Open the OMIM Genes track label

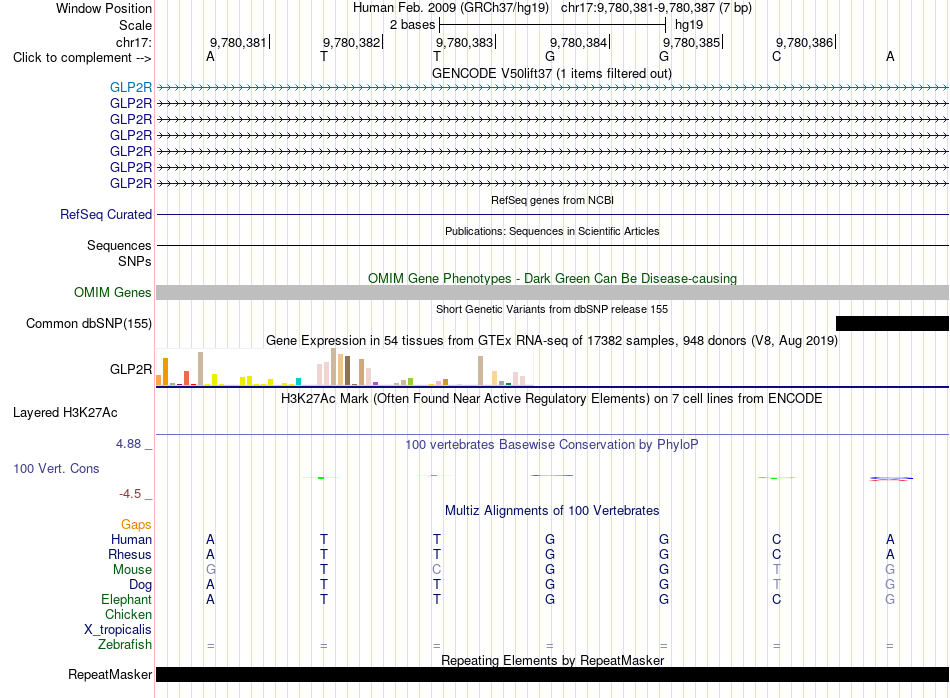tap(113, 293)
